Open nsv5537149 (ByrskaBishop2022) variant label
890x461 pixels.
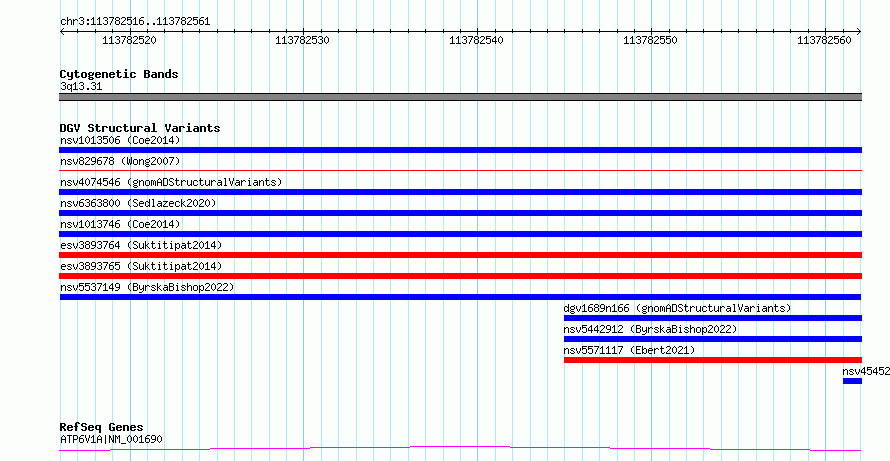(147, 287)
